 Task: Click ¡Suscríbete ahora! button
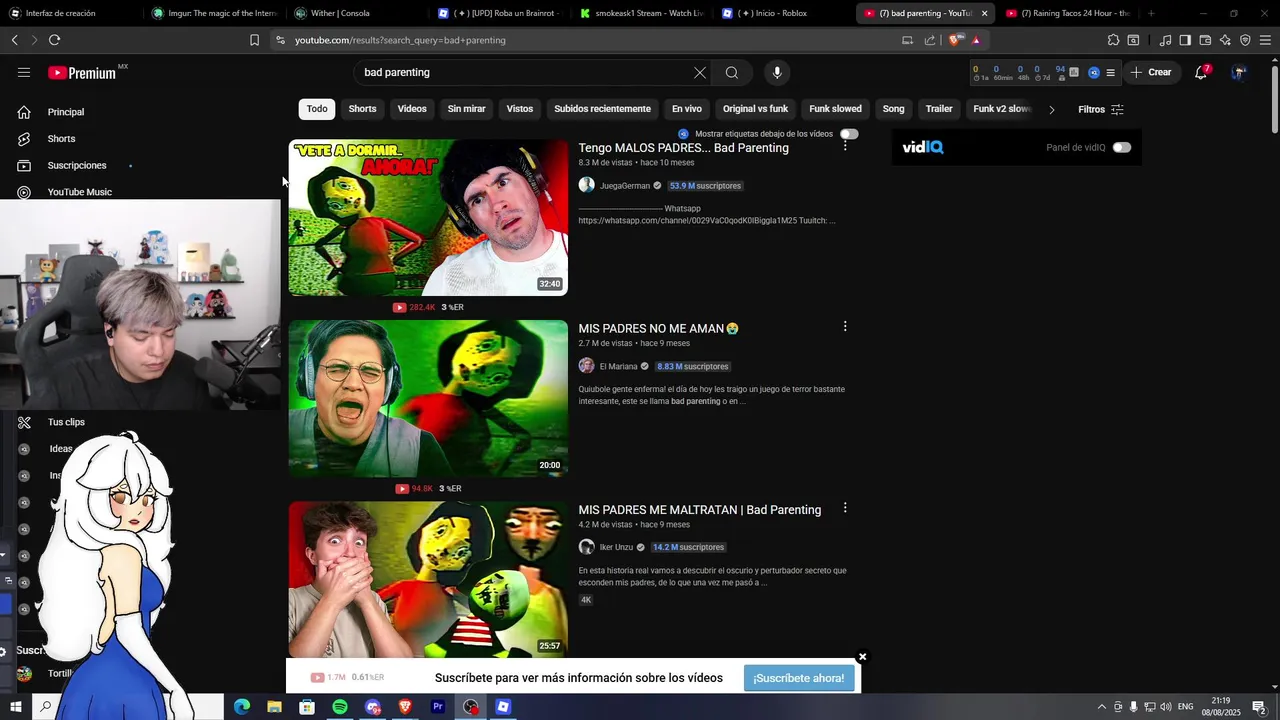[799, 678]
